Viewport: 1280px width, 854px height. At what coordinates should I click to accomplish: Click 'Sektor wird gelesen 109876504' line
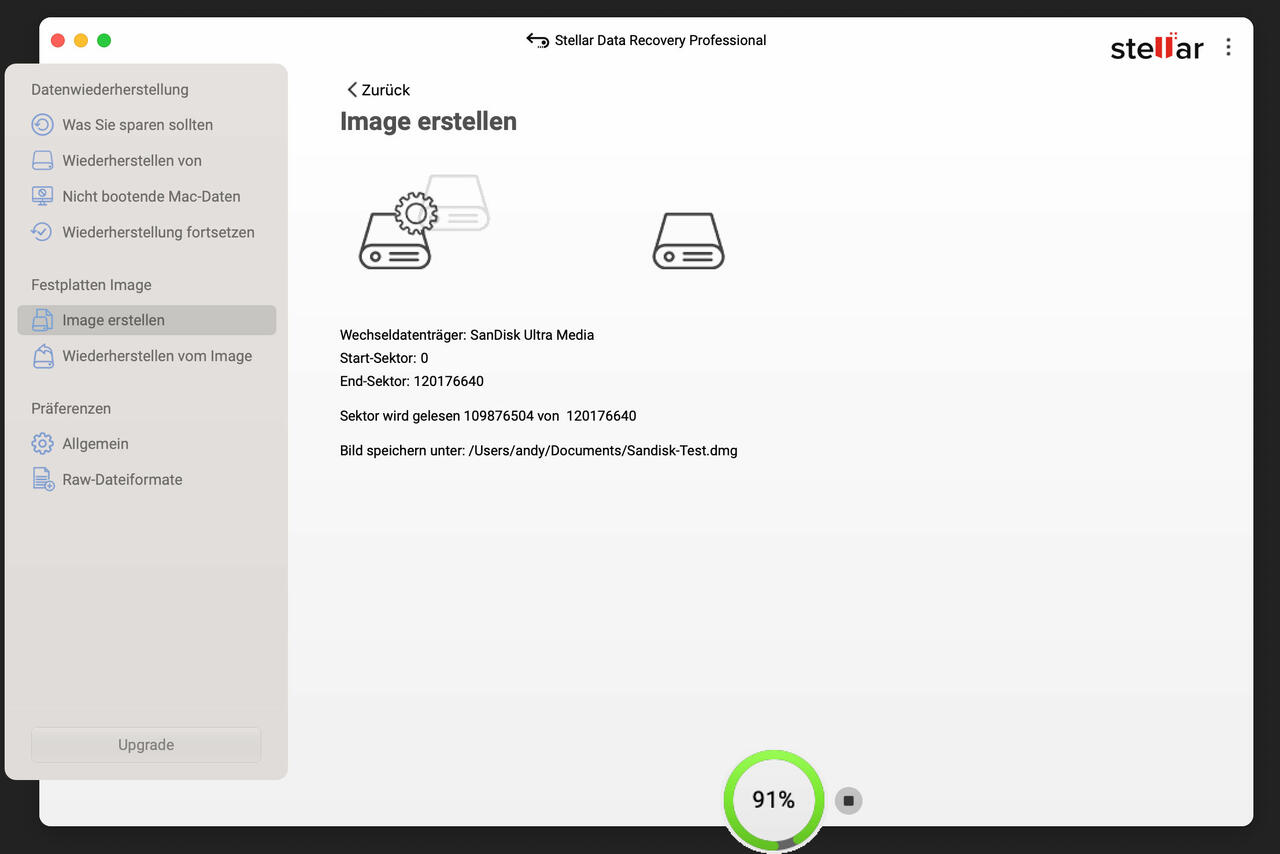[488, 416]
